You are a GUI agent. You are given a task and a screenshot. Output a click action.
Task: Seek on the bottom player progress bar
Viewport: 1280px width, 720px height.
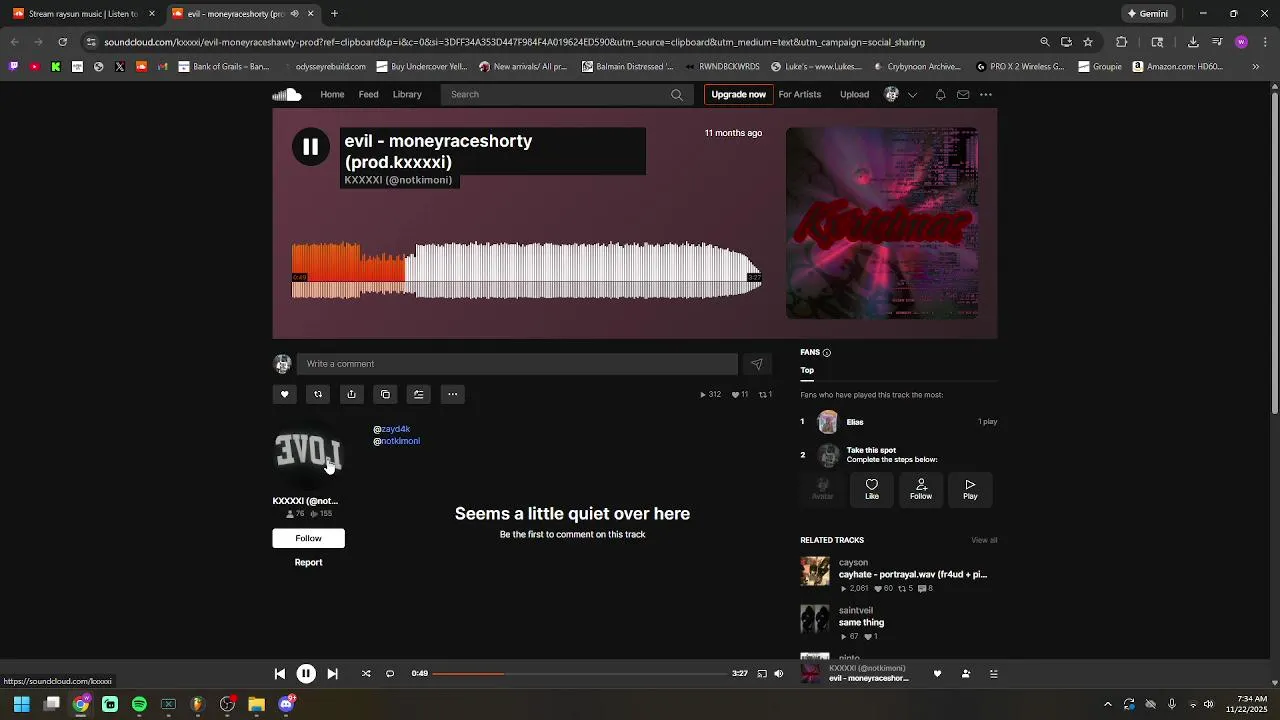pos(580,674)
